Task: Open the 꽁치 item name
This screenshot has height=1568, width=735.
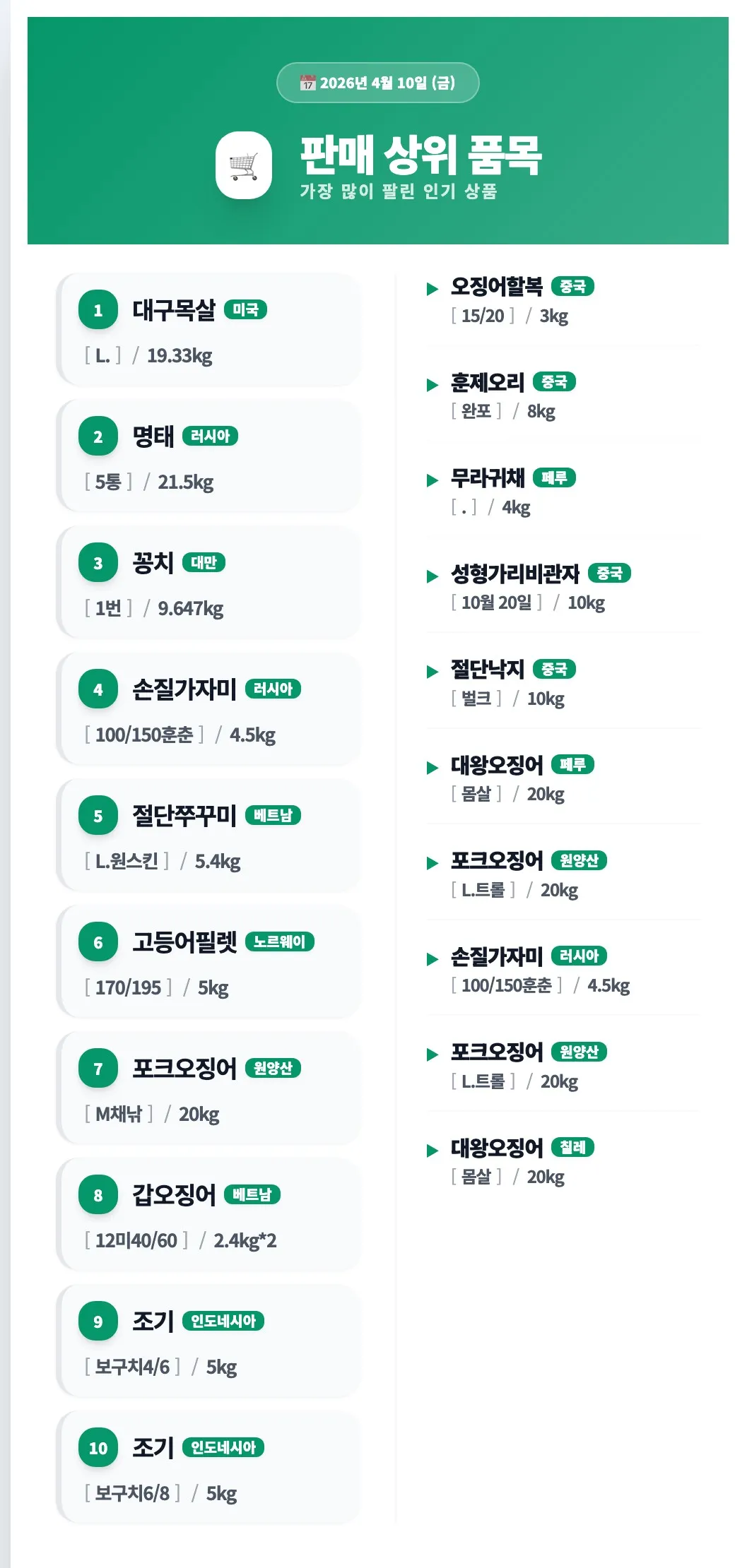Action: 153,563
